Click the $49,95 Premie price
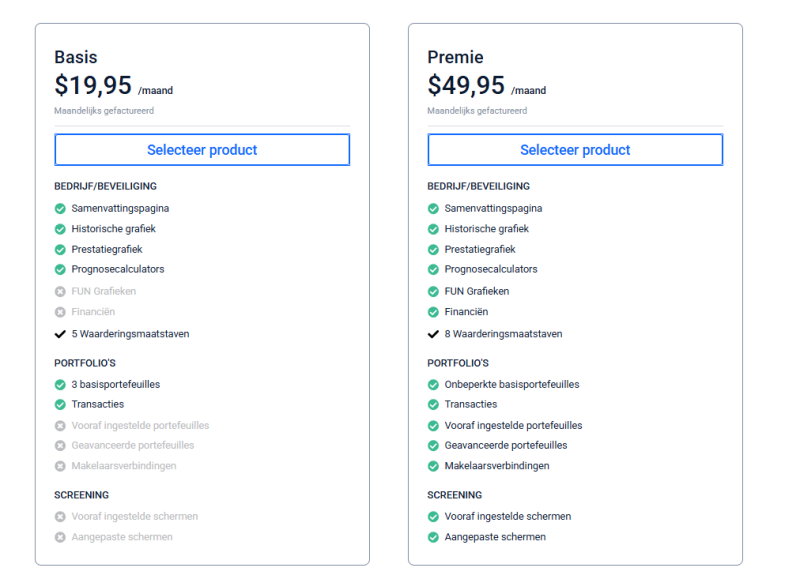The height and width of the screenshot is (579, 800). (466, 85)
